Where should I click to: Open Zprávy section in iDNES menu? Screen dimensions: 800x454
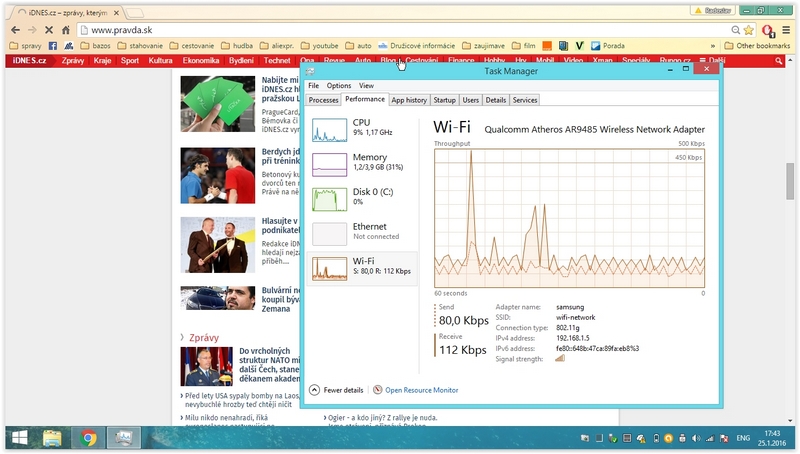(x=73, y=61)
